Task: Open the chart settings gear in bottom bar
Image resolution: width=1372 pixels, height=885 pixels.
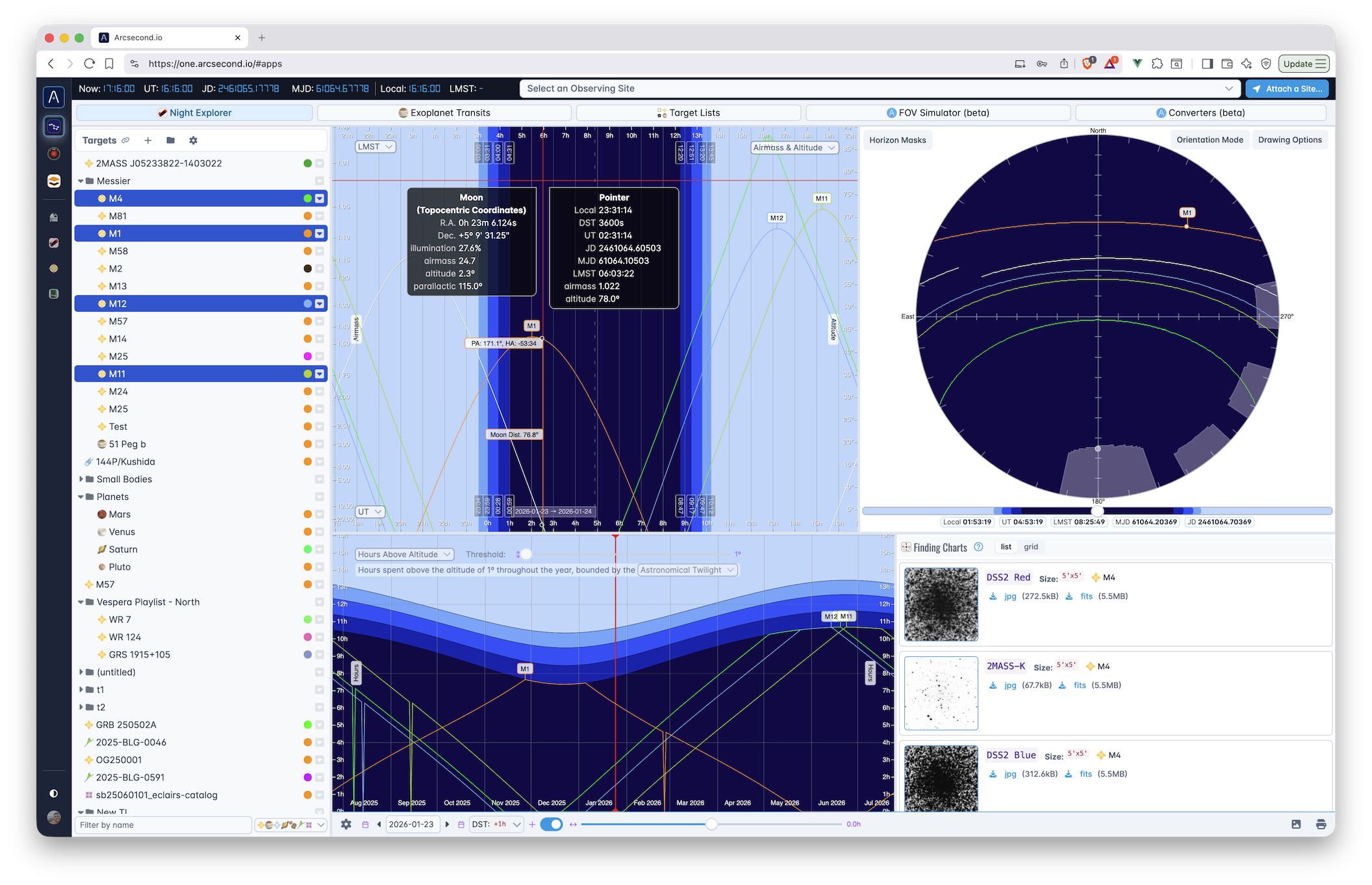Action: click(346, 824)
